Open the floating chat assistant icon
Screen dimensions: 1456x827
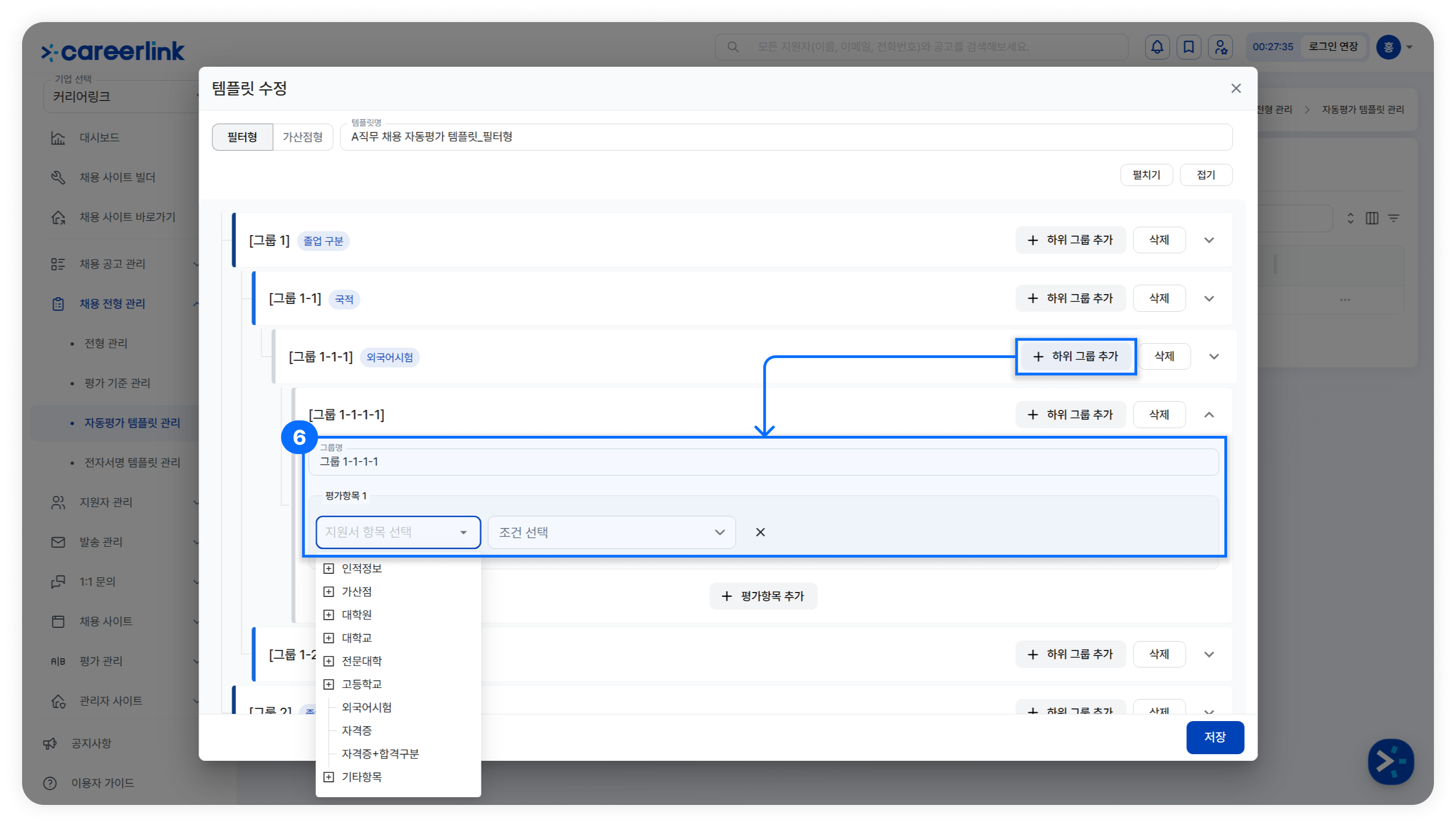click(1390, 761)
